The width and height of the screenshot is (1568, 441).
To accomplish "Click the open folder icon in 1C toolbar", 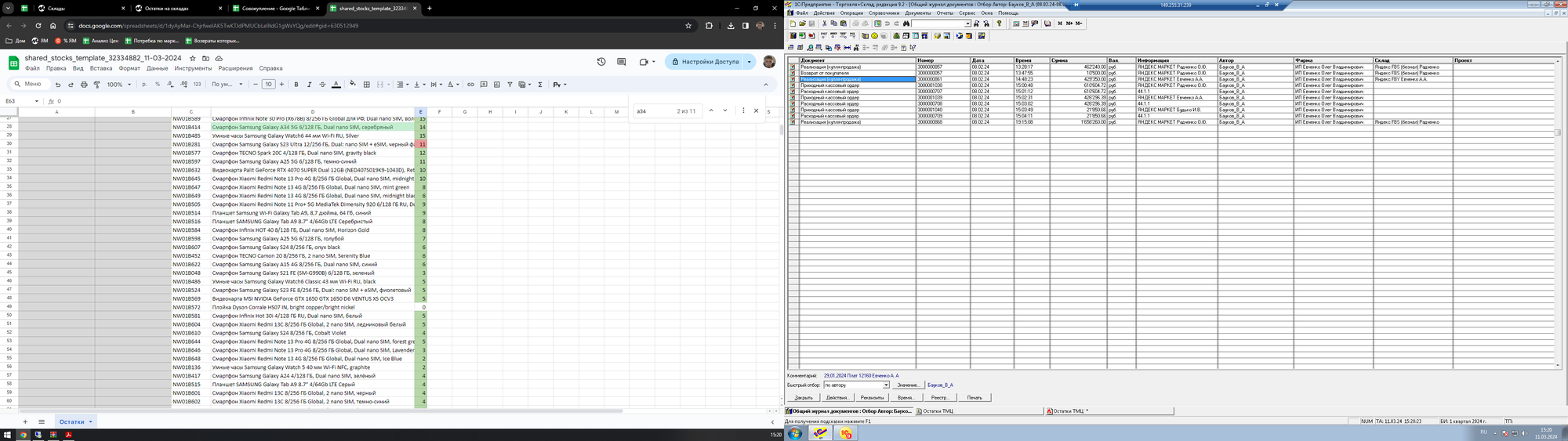I will 802,23.
